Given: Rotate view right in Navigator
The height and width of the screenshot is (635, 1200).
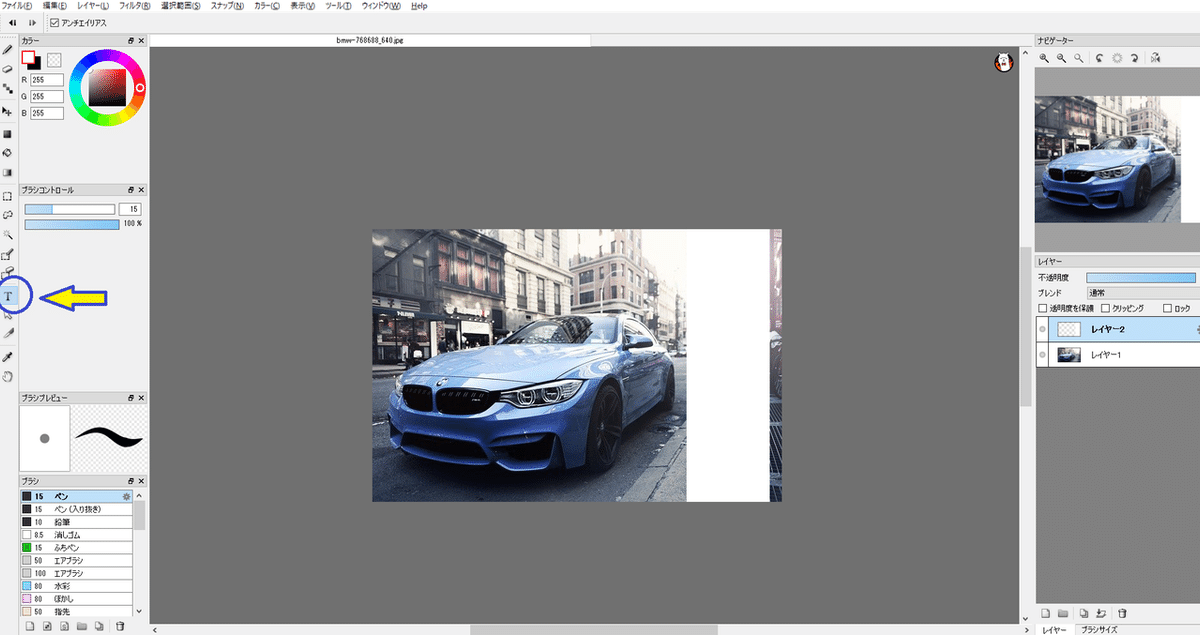Looking at the screenshot, I should (x=1135, y=59).
